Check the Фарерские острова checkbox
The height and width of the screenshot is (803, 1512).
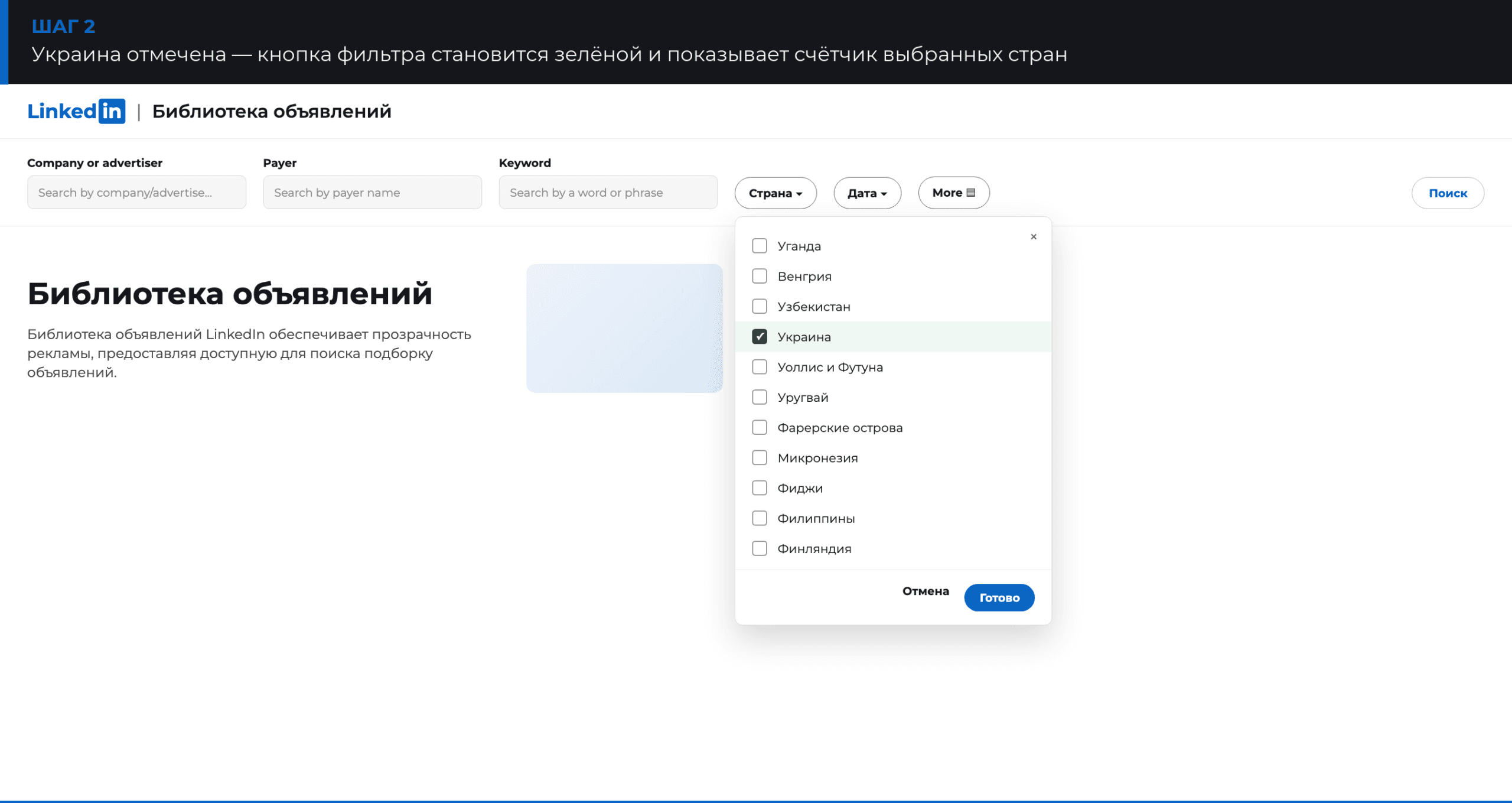[x=760, y=427]
